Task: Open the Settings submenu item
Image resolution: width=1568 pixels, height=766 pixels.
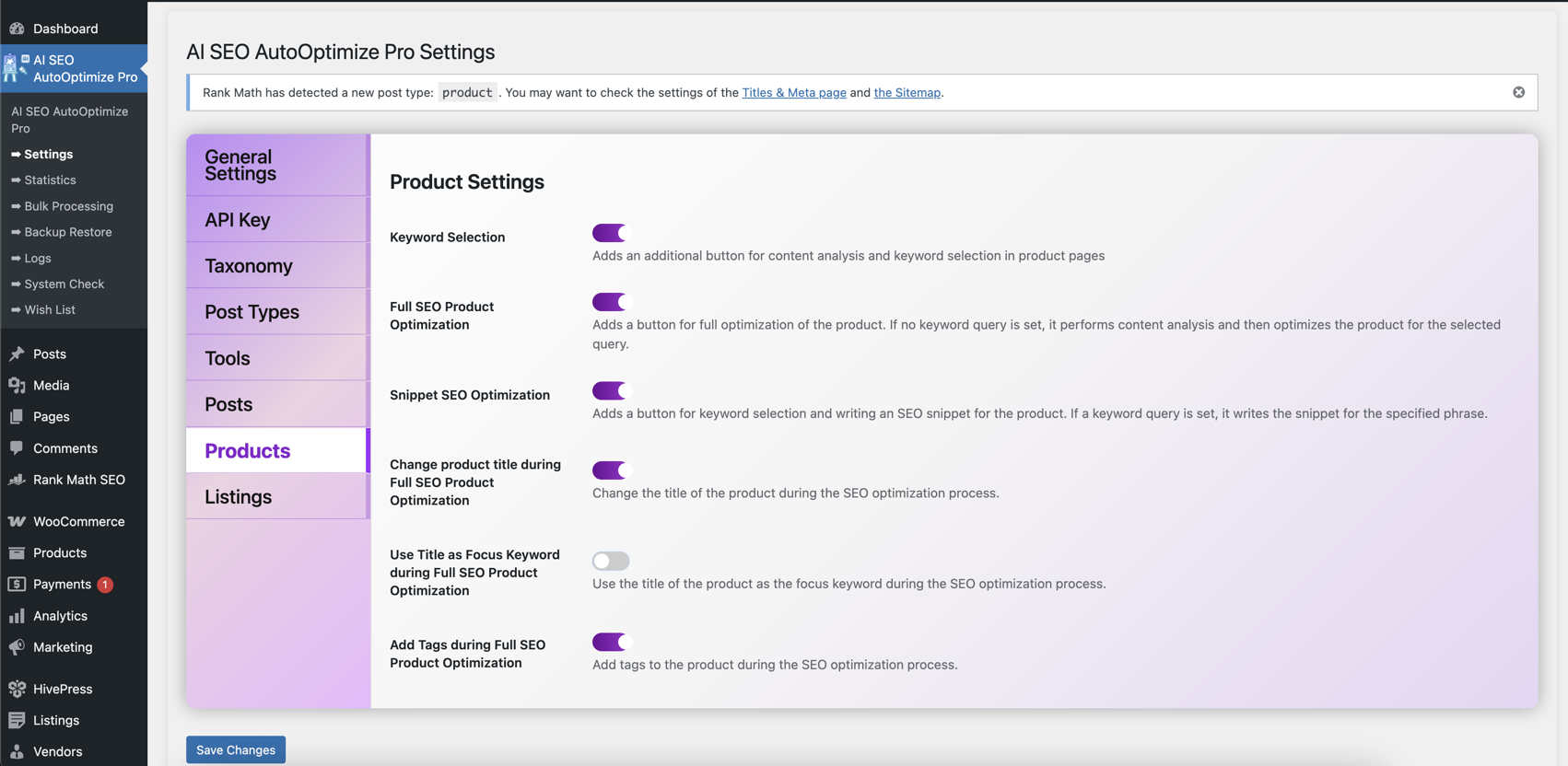Action: pyautogui.click(x=48, y=154)
